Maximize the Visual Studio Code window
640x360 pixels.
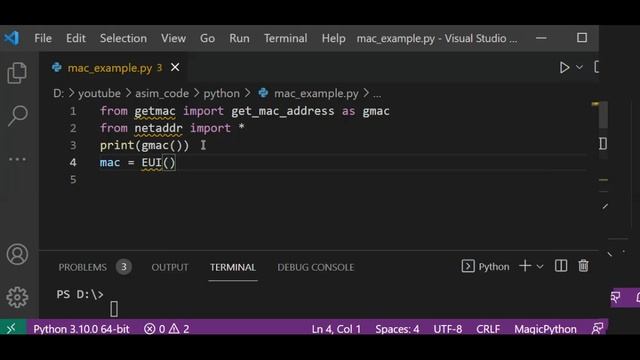pos(582,38)
